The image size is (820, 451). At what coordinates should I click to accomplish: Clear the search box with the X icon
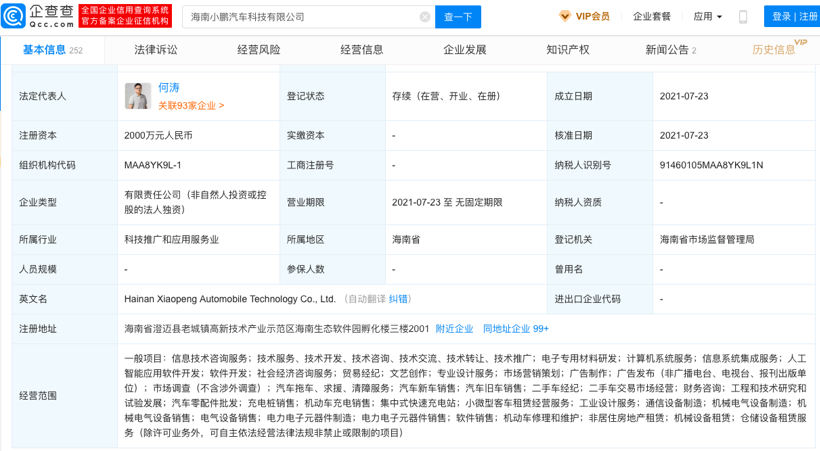[425, 17]
